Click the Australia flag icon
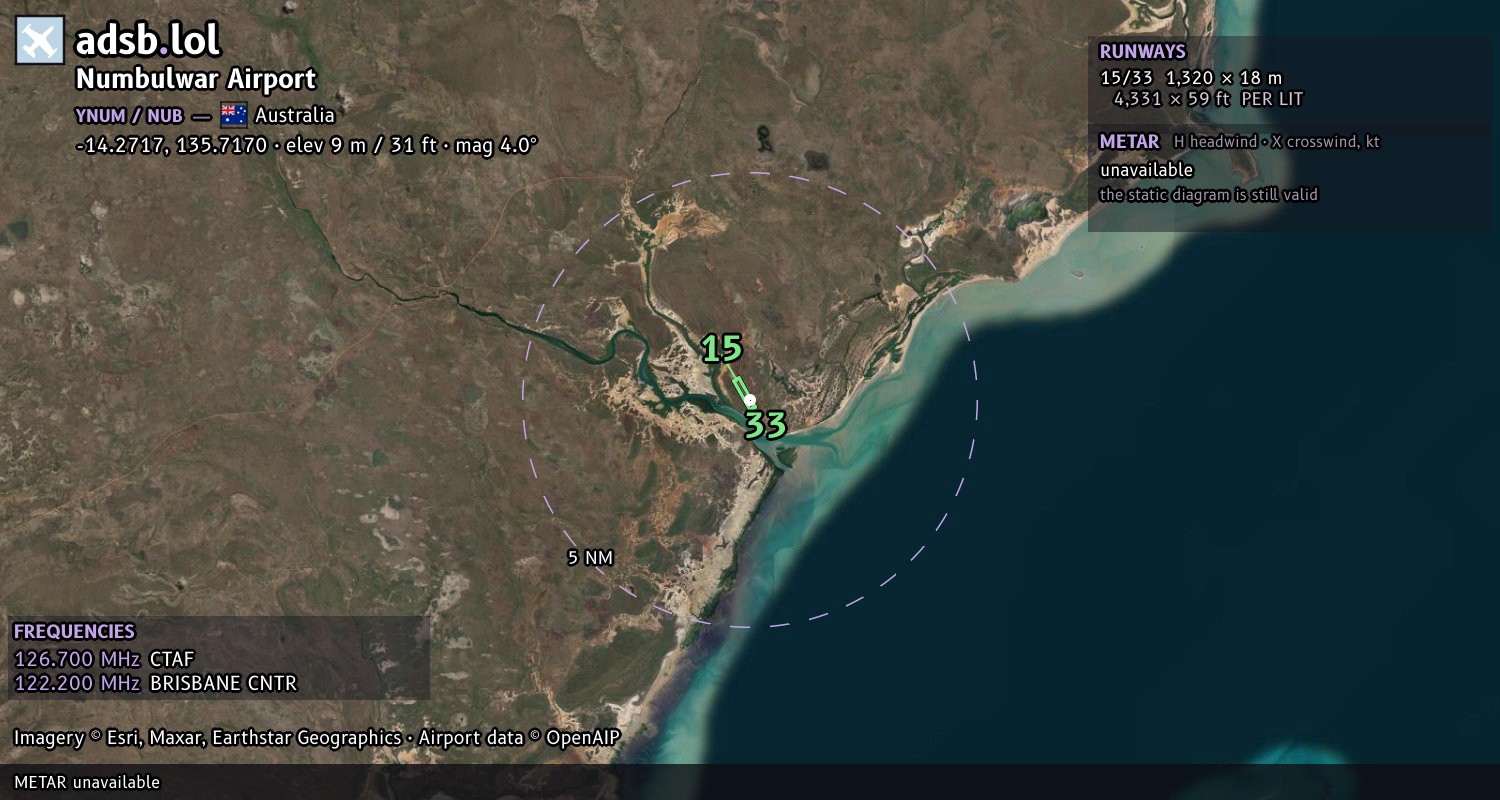This screenshot has height=800, width=1500. [x=234, y=115]
